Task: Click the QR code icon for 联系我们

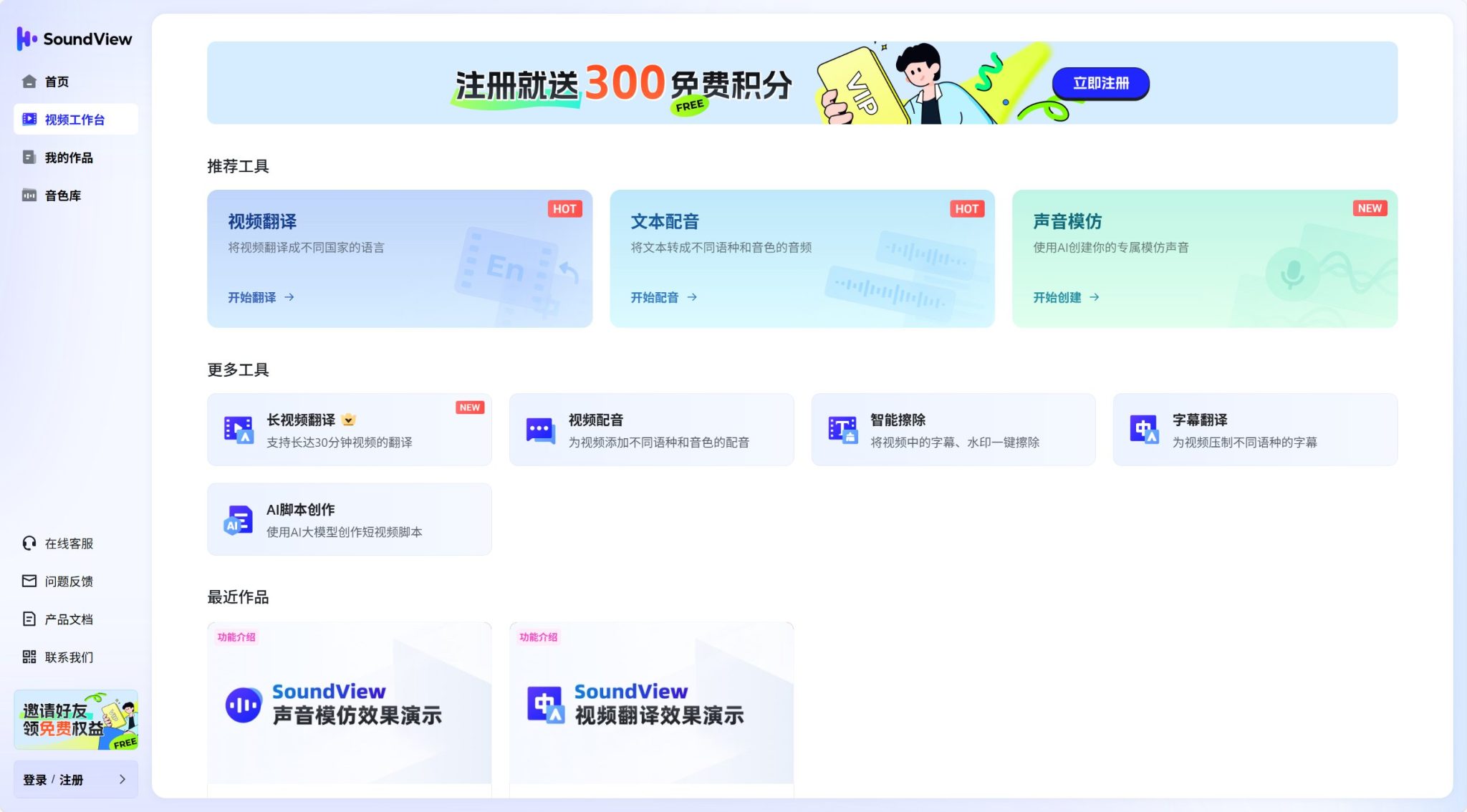Action: click(x=29, y=657)
